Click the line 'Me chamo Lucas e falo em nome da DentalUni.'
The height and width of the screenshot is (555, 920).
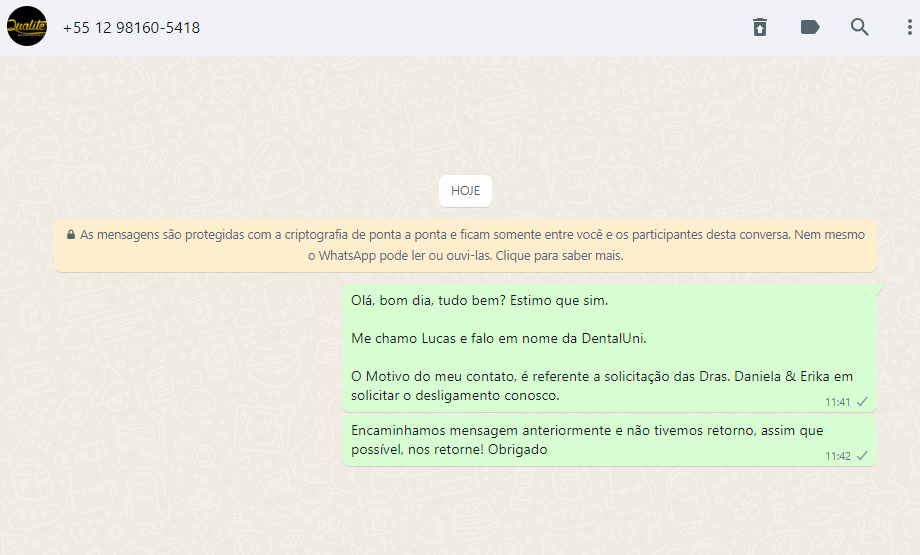click(x=499, y=339)
